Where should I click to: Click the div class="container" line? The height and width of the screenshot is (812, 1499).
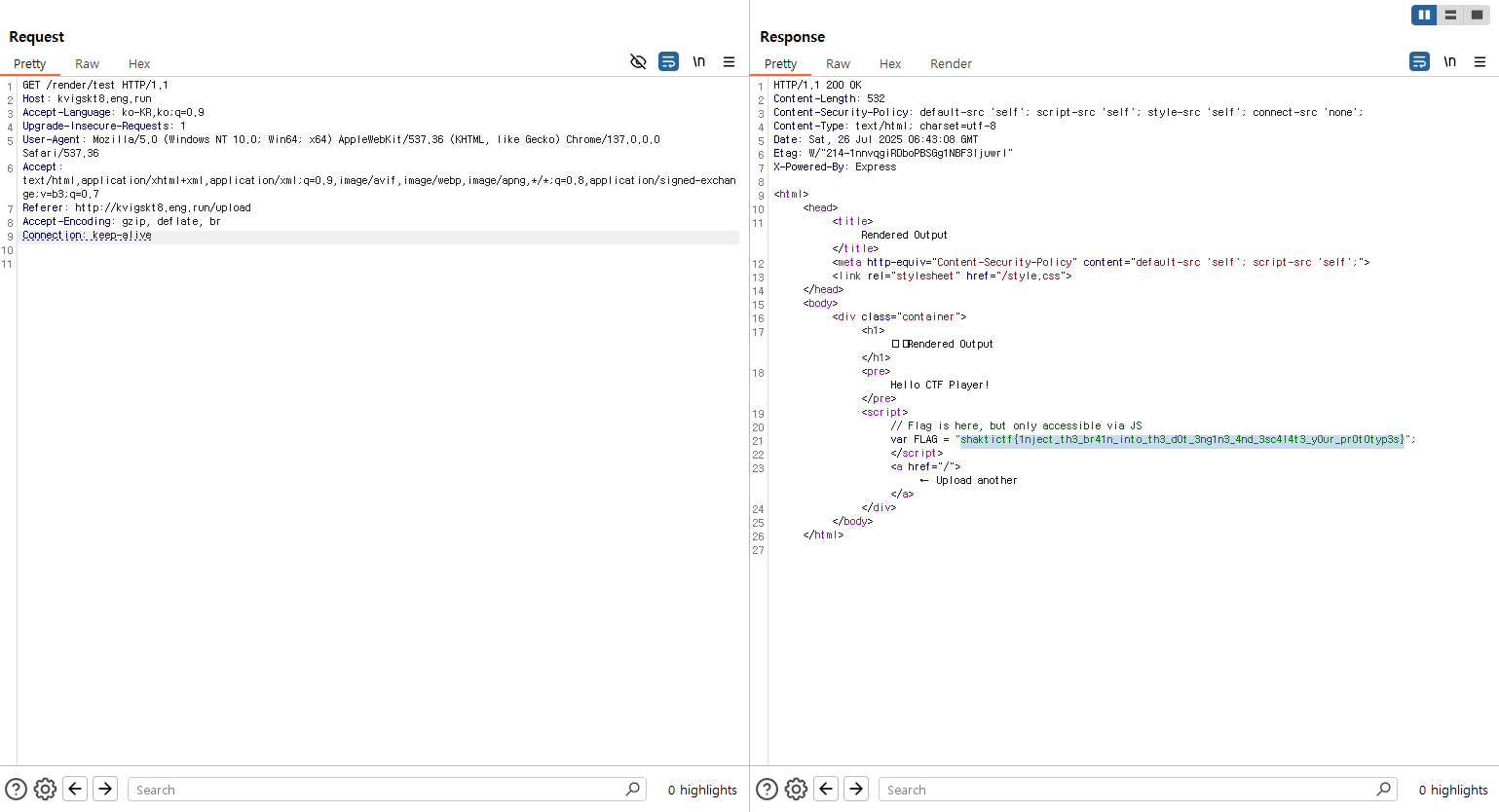899,316
